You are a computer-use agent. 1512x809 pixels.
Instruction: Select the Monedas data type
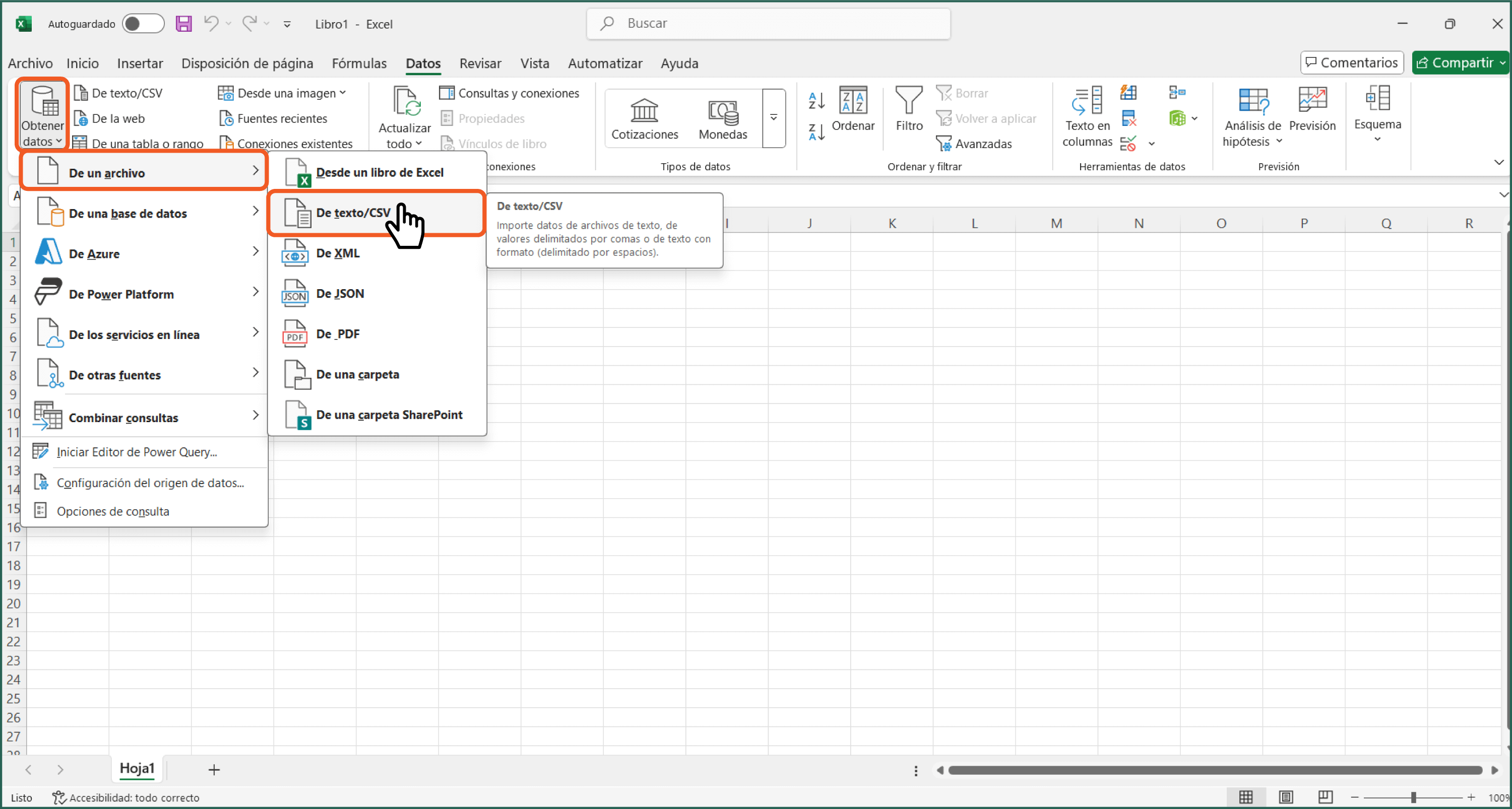coord(723,118)
